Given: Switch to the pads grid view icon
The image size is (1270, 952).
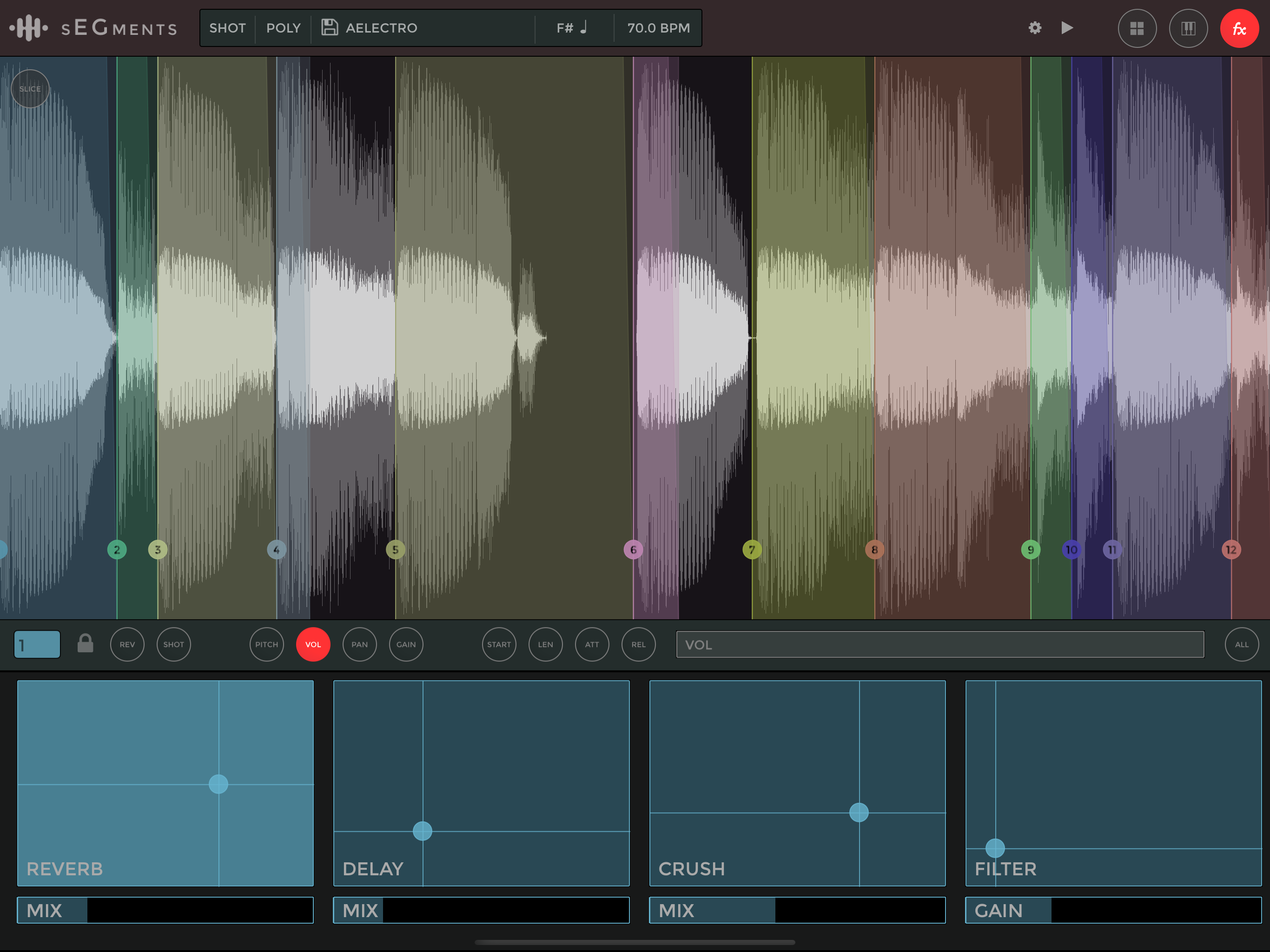Looking at the screenshot, I should click(1137, 28).
